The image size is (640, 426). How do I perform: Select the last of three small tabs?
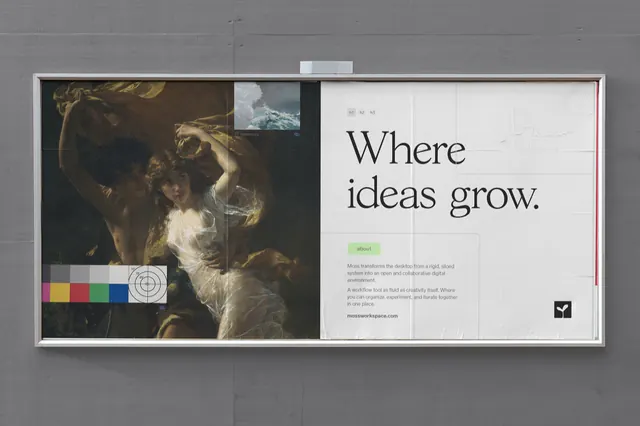coord(372,112)
